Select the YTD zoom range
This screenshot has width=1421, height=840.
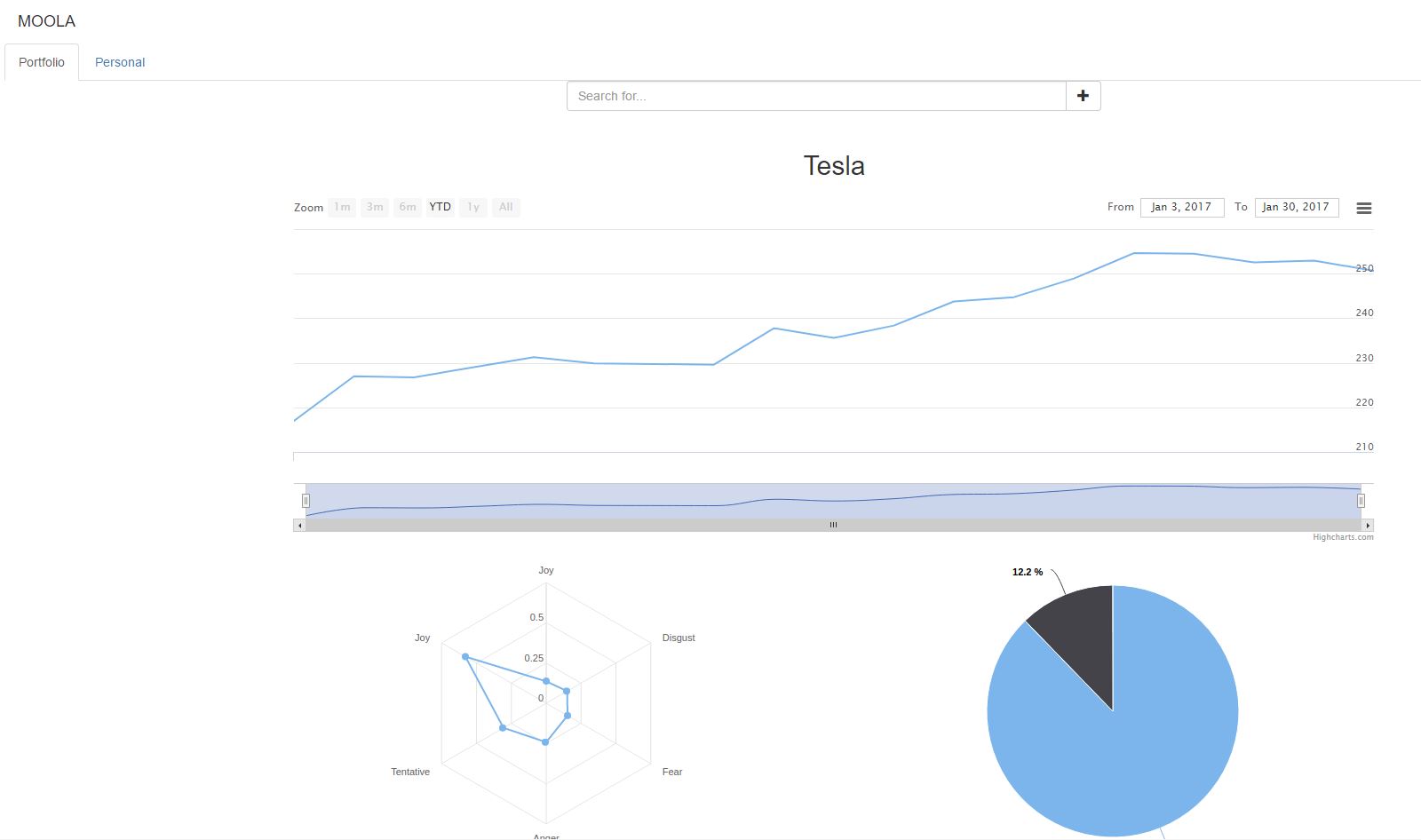(441, 207)
